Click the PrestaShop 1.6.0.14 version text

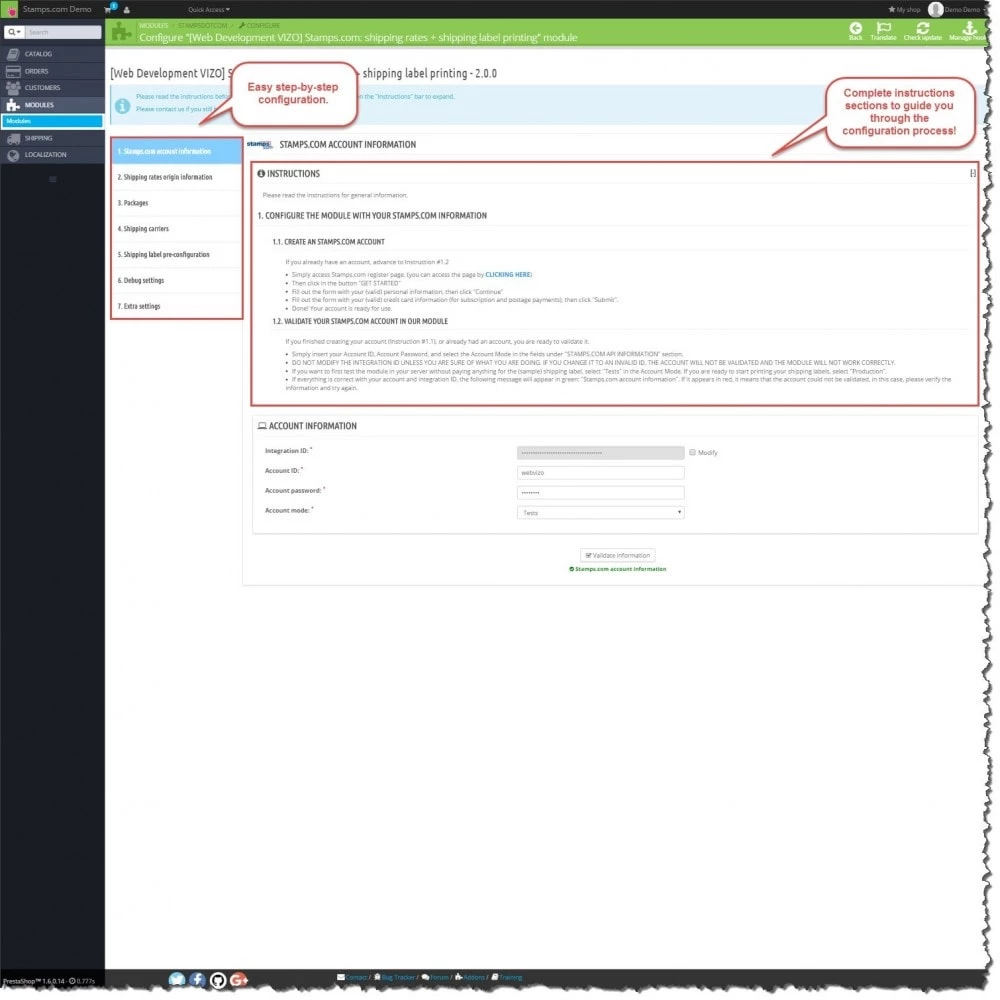click(34, 981)
